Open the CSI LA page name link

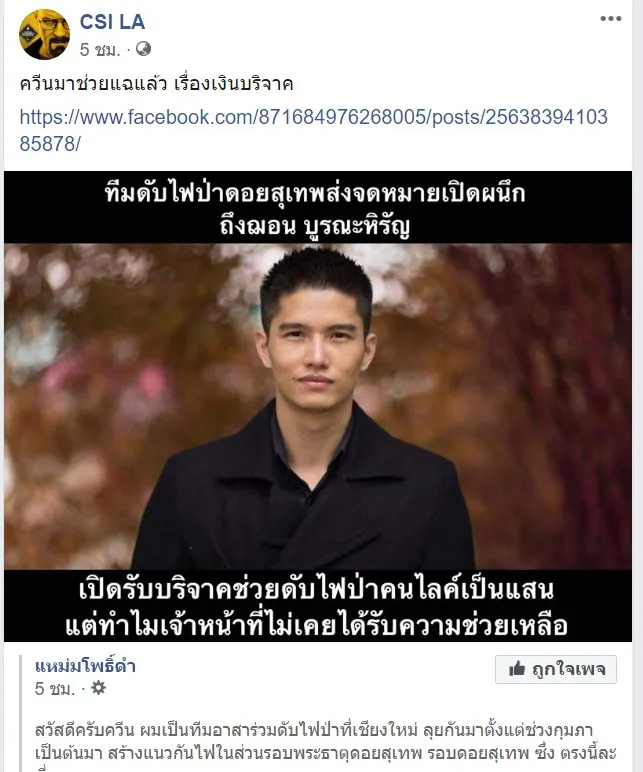coord(112,22)
